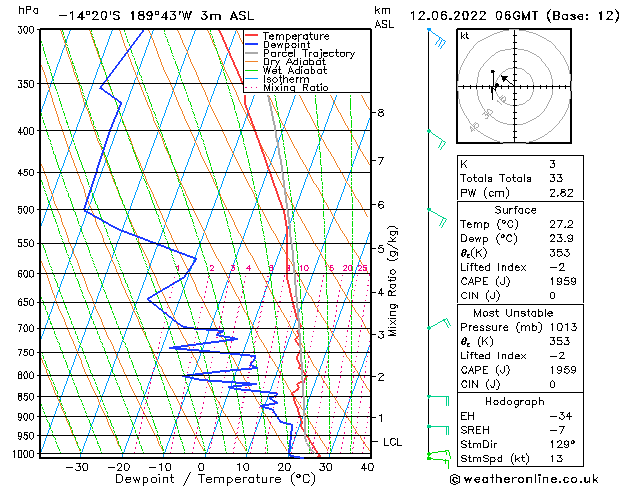
Task: Select the wind barb at 400 hPa level
Action: 437,140
